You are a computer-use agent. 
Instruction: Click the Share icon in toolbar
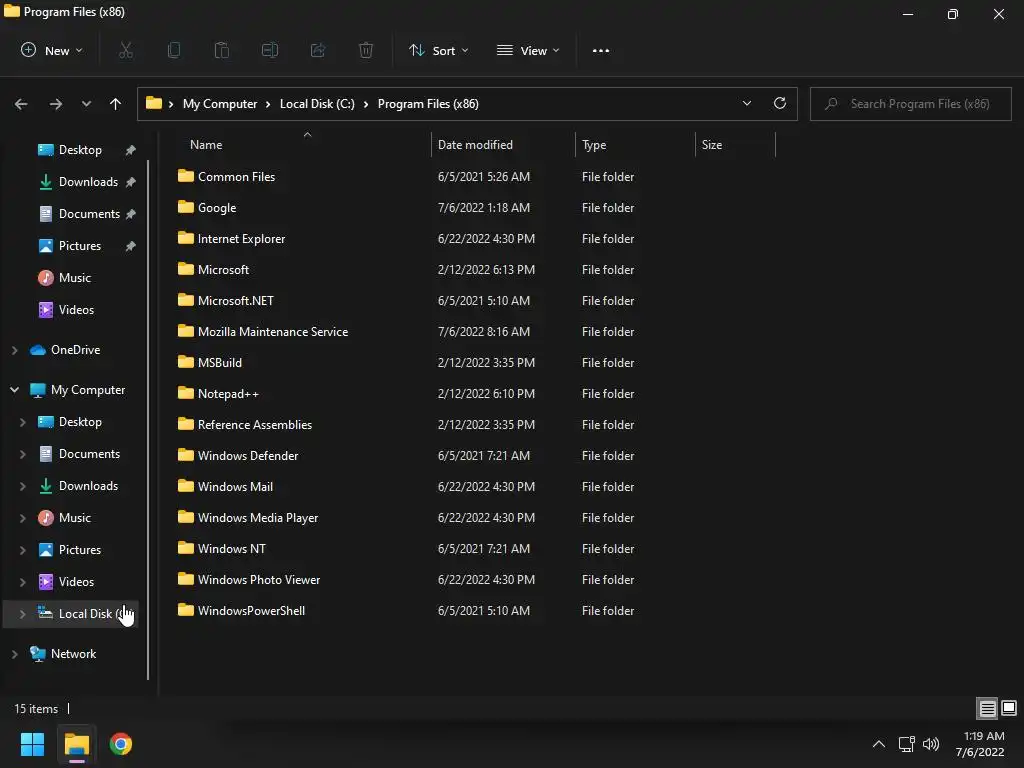pyautogui.click(x=318, y=50)
